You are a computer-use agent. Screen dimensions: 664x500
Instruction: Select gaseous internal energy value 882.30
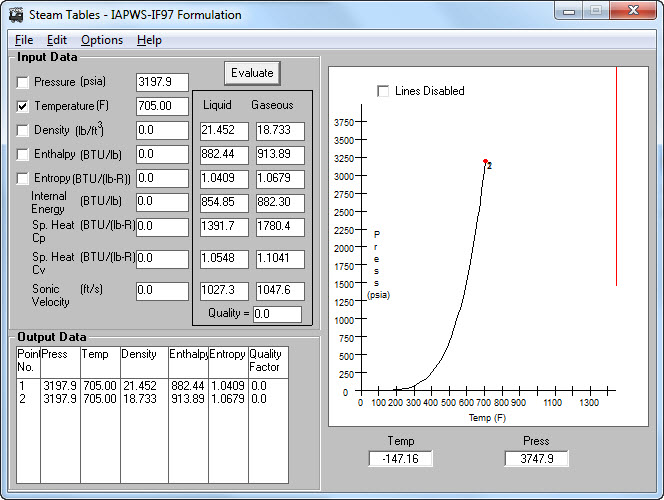(x=280, y=203)
